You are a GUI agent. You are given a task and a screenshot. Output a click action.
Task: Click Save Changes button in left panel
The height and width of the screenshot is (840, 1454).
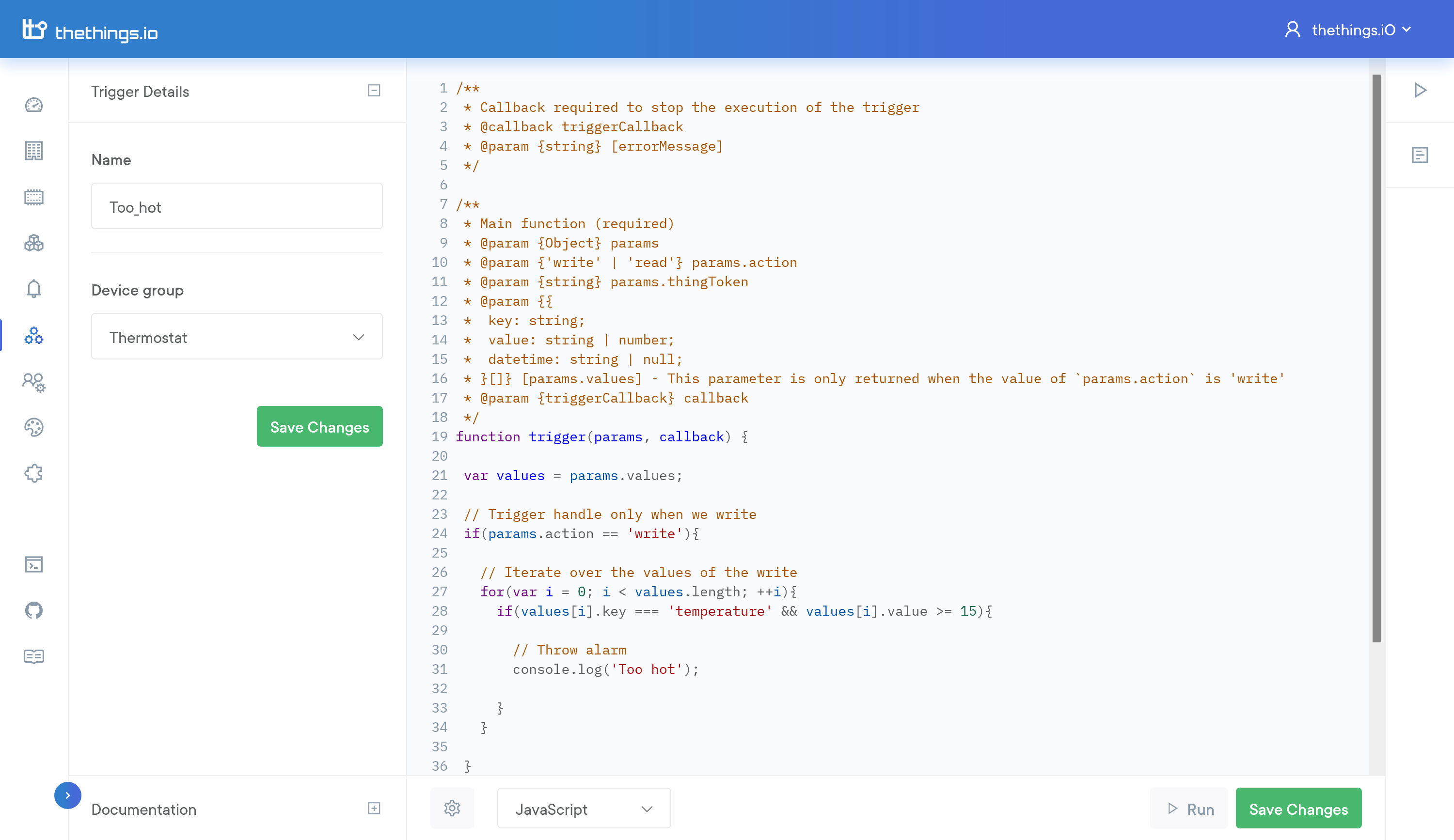(319, 426)
